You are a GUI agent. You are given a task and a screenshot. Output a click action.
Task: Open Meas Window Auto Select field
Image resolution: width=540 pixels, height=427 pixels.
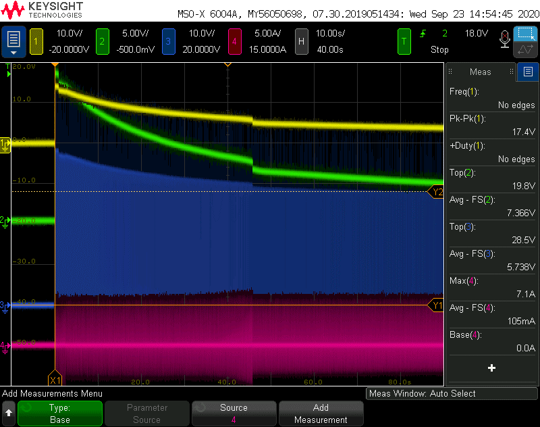point(451,394)
